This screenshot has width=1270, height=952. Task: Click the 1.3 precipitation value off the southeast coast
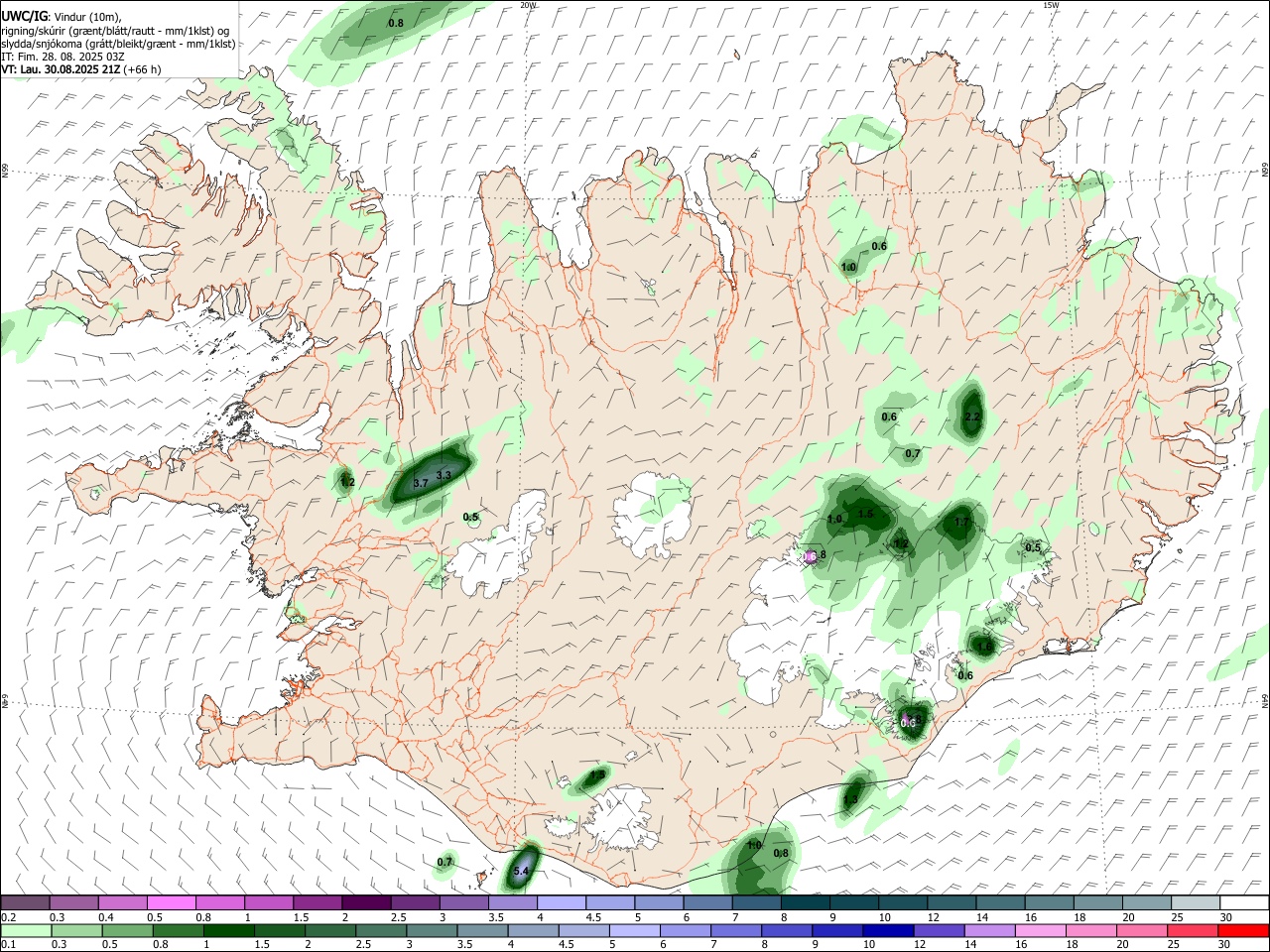point(850,798)
